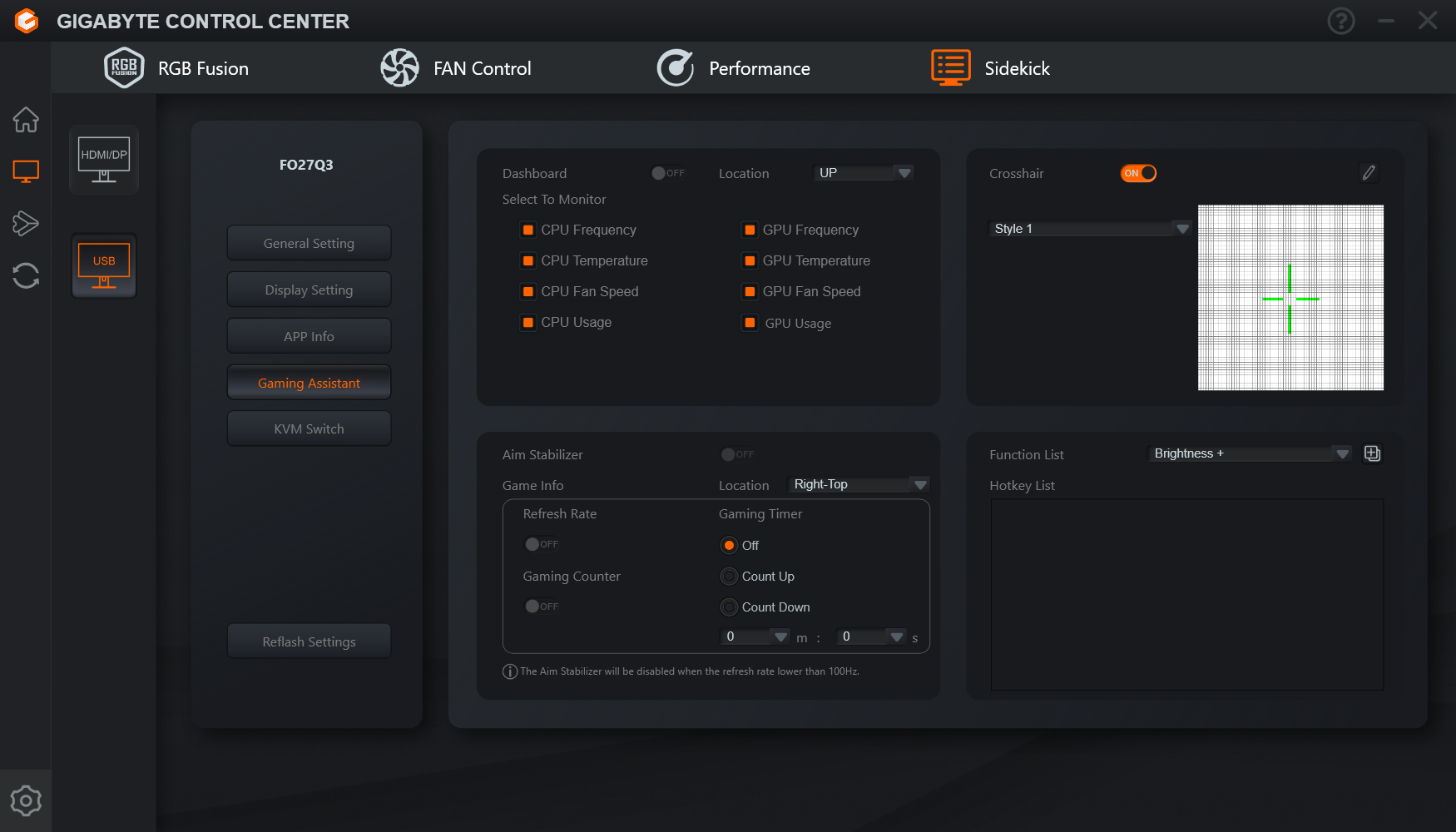Click the Gigabyte logo icon
This screenshot has height=832, width=1456.
click(x=27, y=21)
